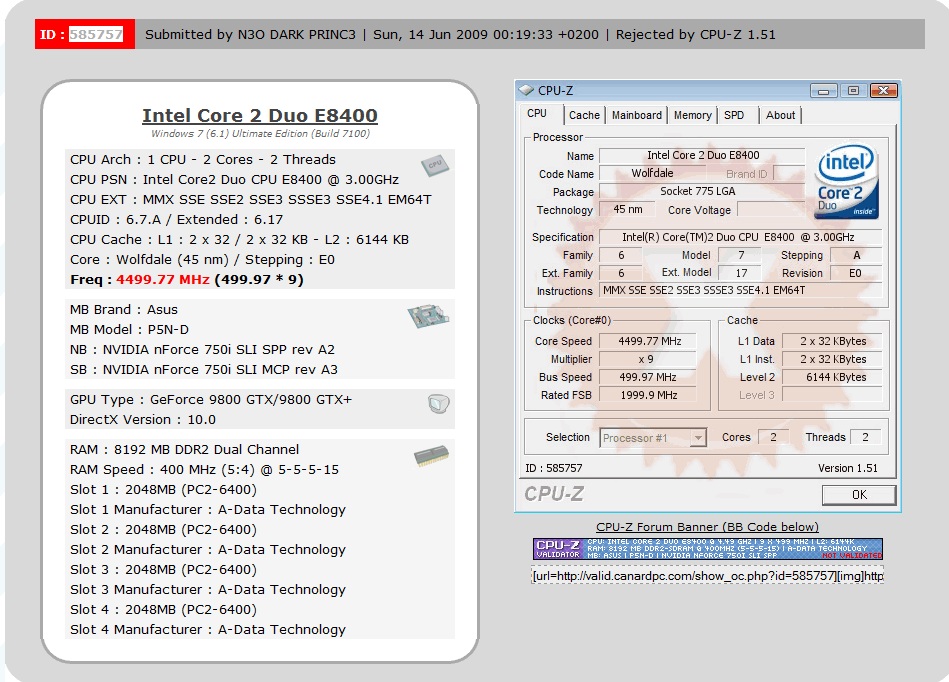Switch to the Memory tab
The height and width of the screenshot is (682, 949).
692,115
